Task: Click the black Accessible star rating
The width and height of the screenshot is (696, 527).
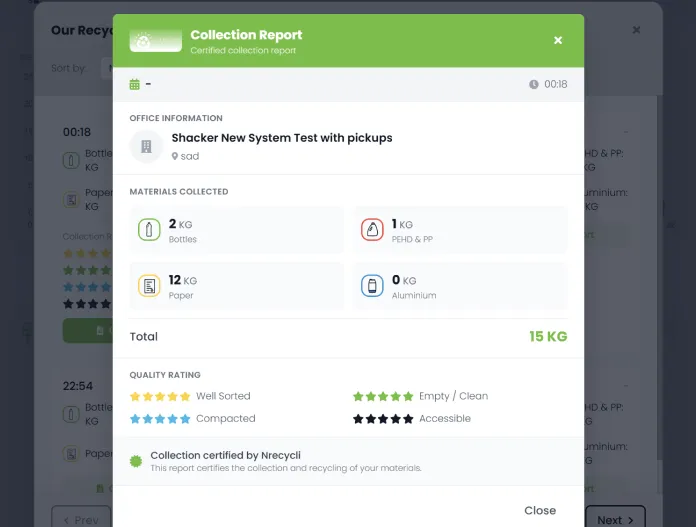Action: (x=382, y=419)
